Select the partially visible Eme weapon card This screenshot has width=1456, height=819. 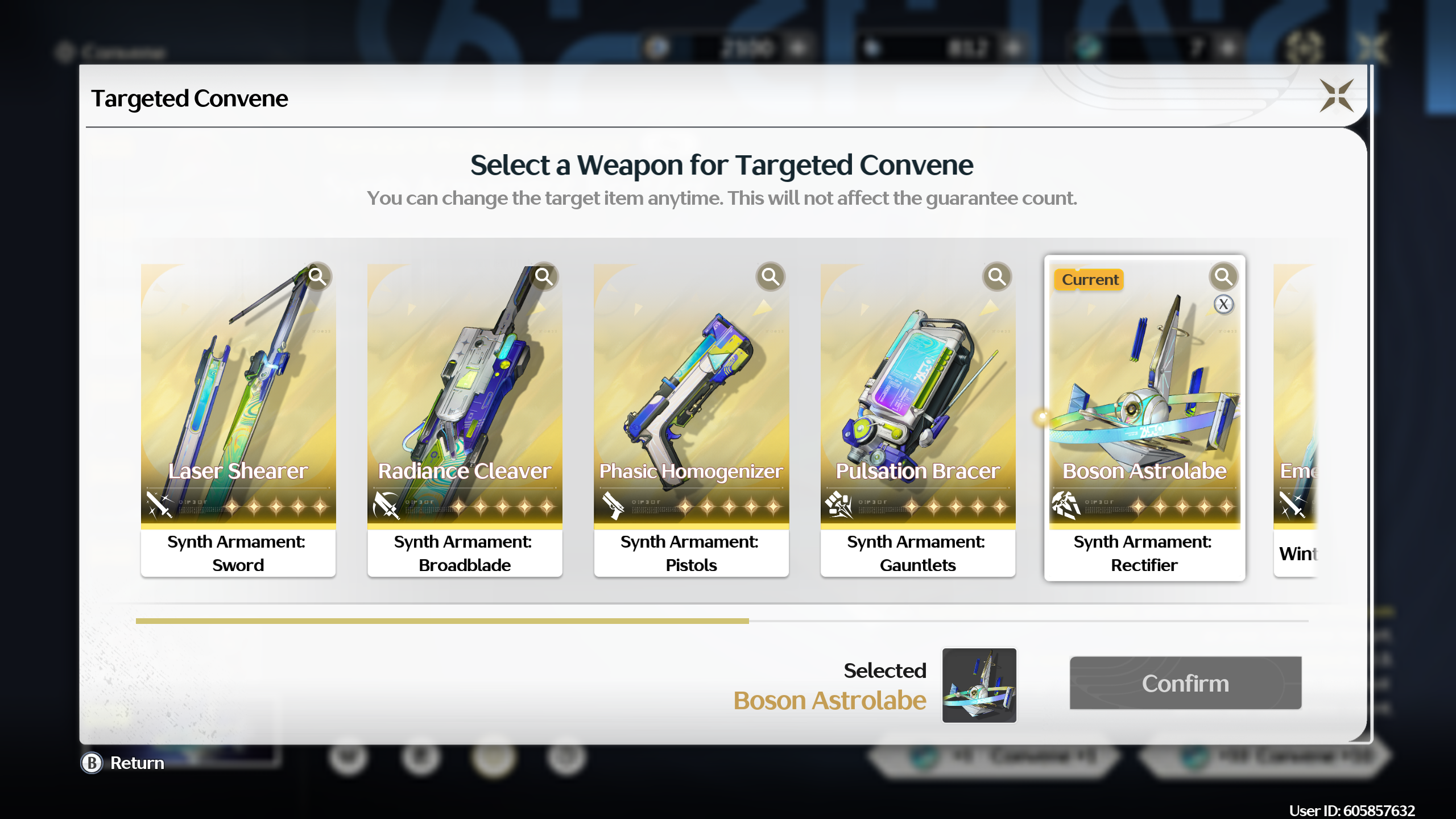pos(1295,420)
